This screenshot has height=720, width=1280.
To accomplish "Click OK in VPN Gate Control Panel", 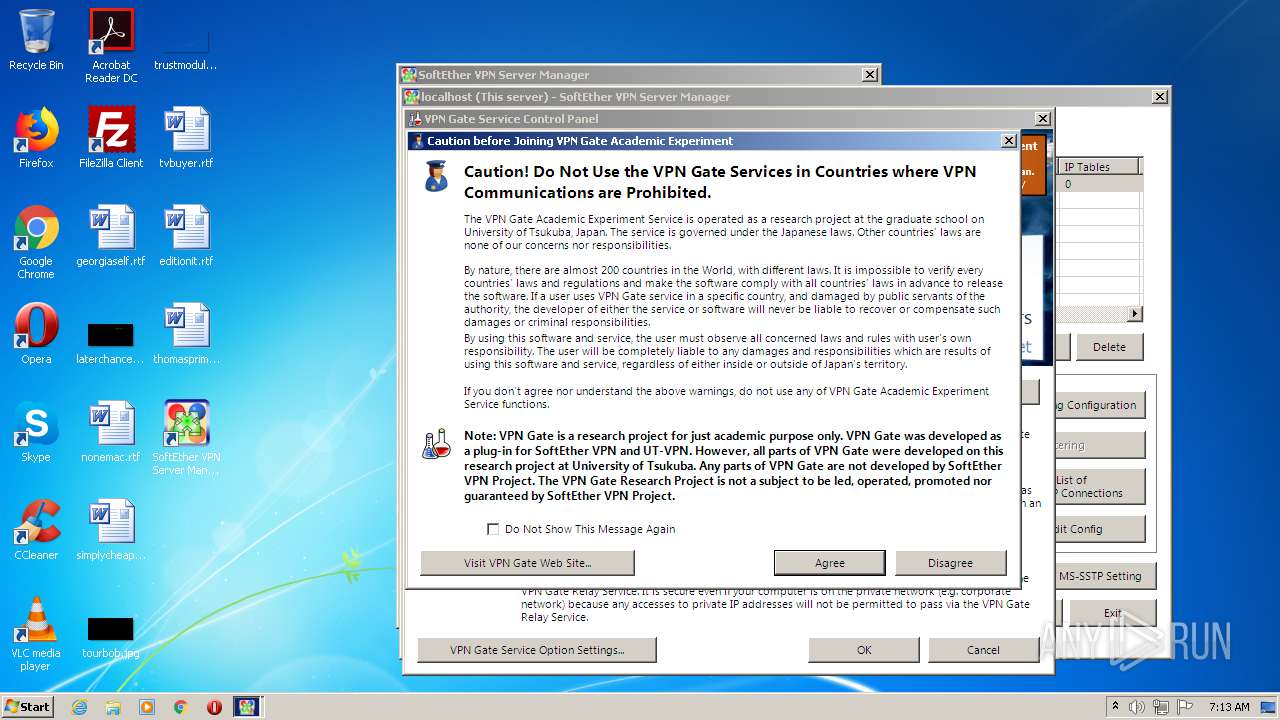I will [864, 650].
